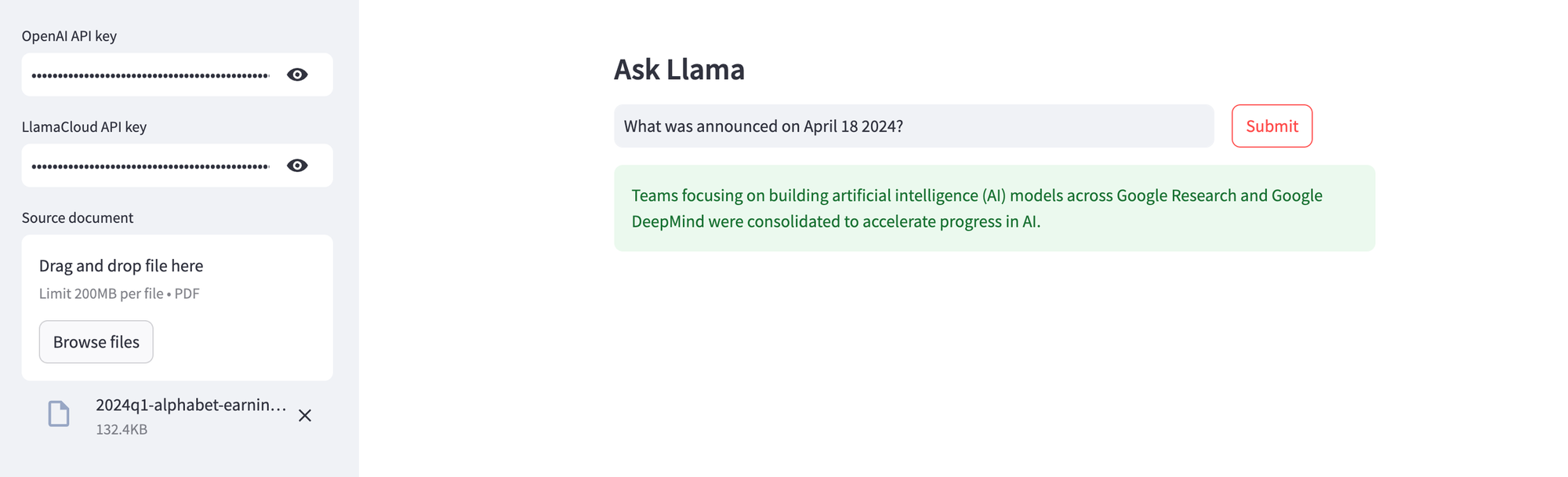Select the green answer text about Google DeepMind
This screenshot has width=1568, height=477.
[976, 208]
